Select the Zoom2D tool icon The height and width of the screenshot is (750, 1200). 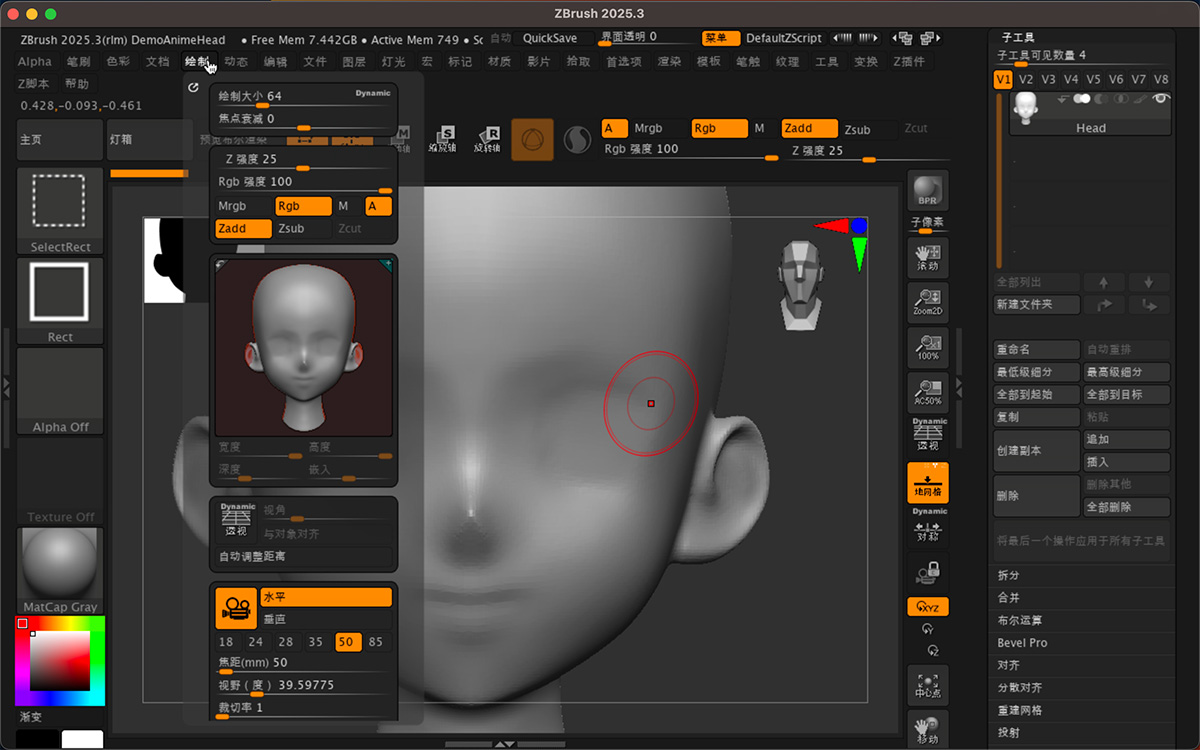point(927,302)
